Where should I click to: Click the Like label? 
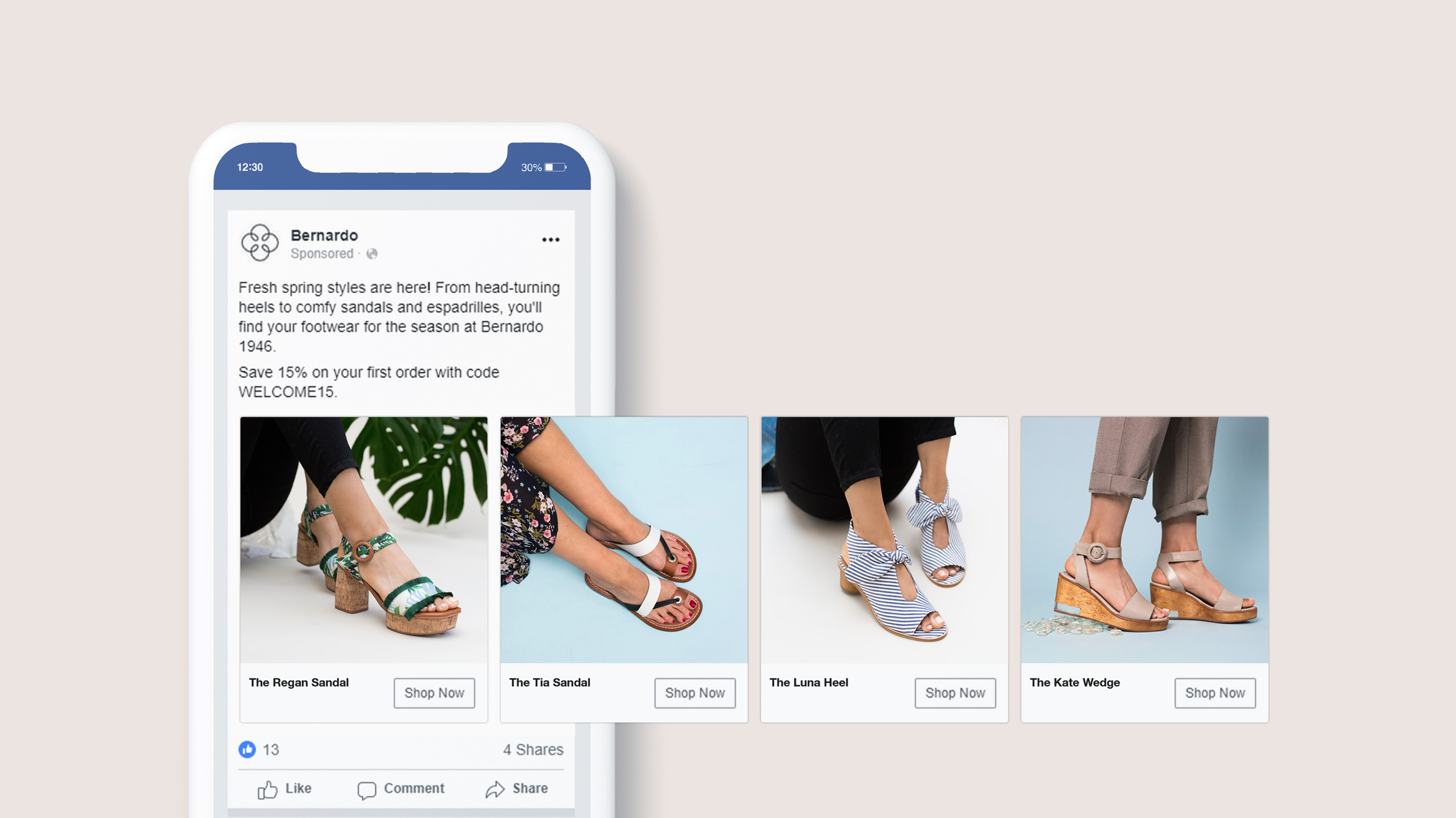(x=298, y=788)
